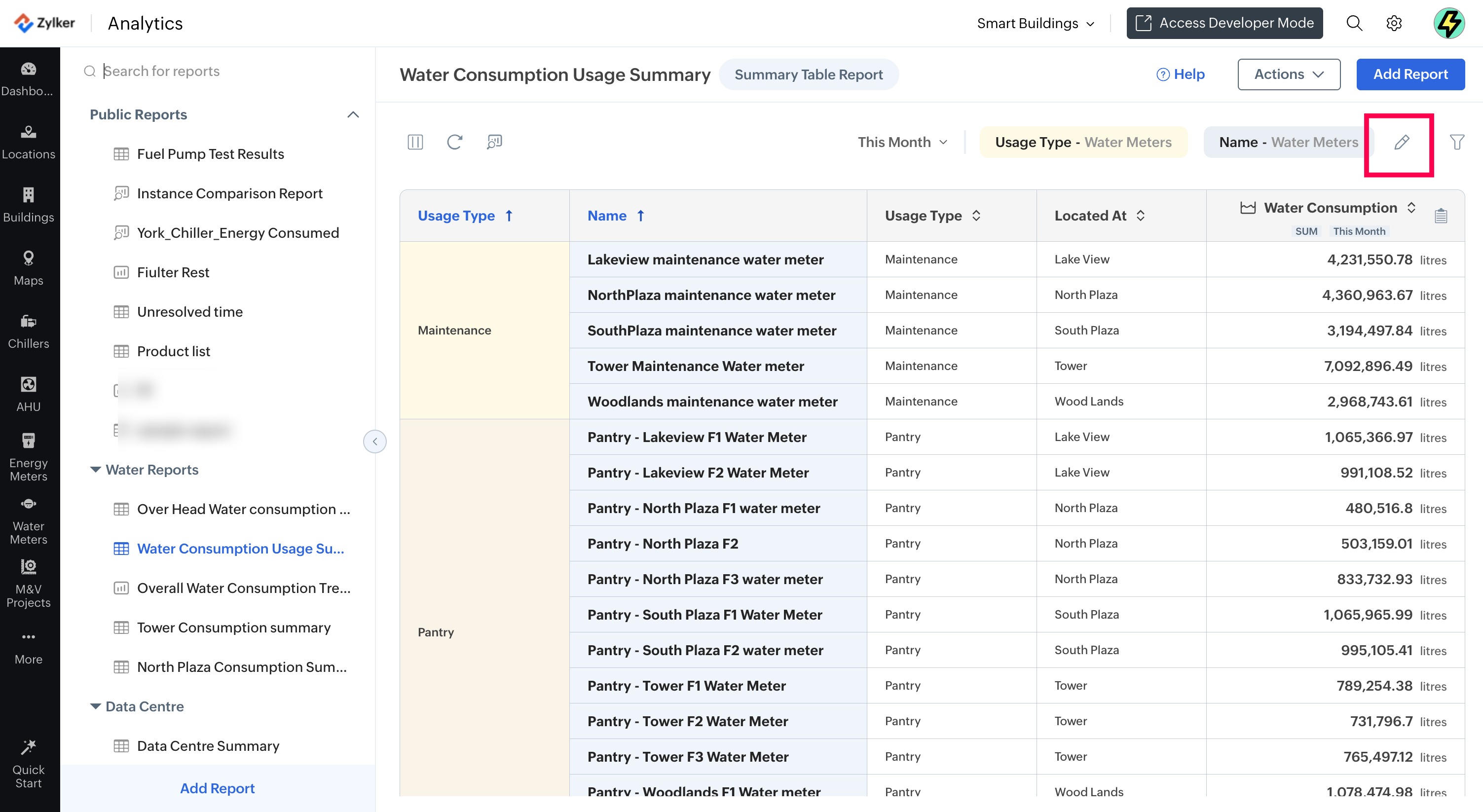This screenshot has height=812, width=1483.
Task: Click the pencil edit filters icon
Action: click(1401, 142)
